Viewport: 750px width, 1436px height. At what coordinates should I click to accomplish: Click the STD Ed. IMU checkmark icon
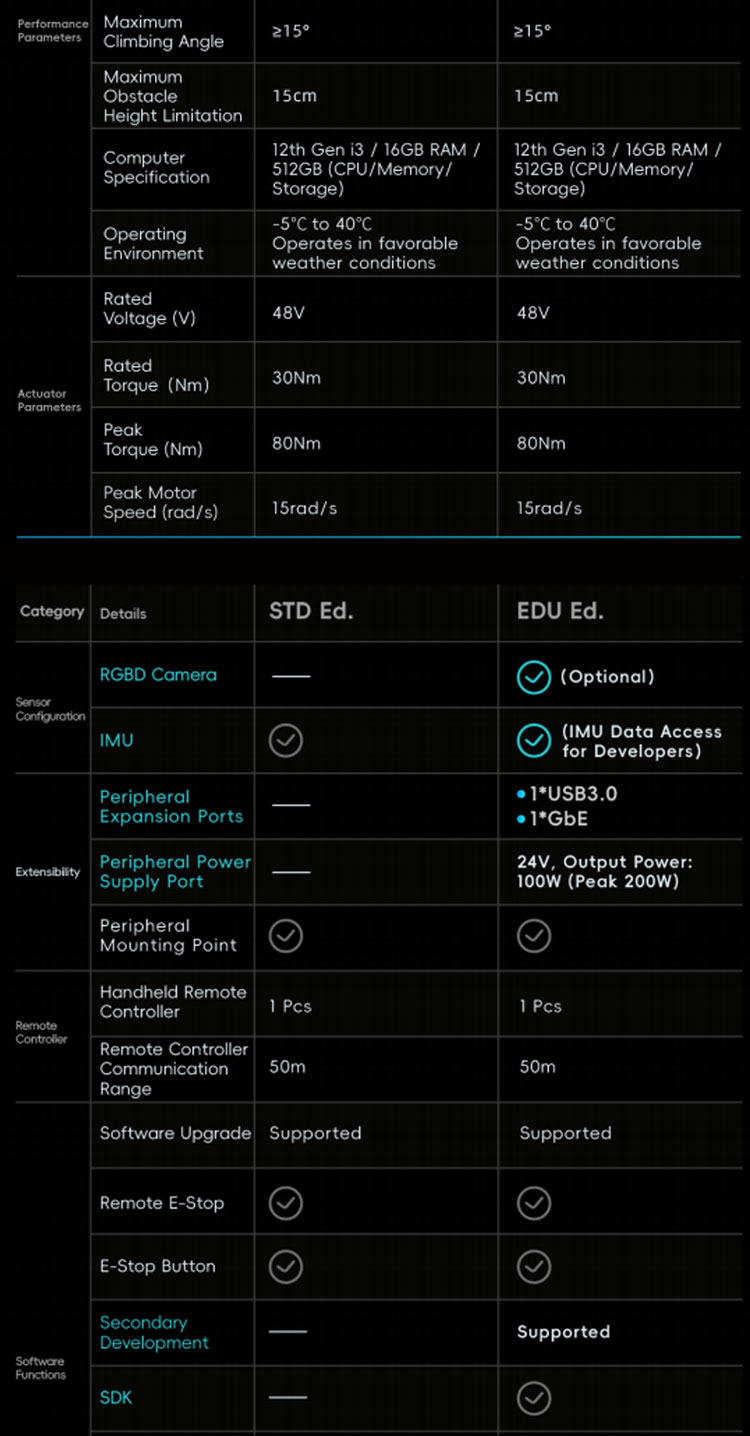point(286,741)
